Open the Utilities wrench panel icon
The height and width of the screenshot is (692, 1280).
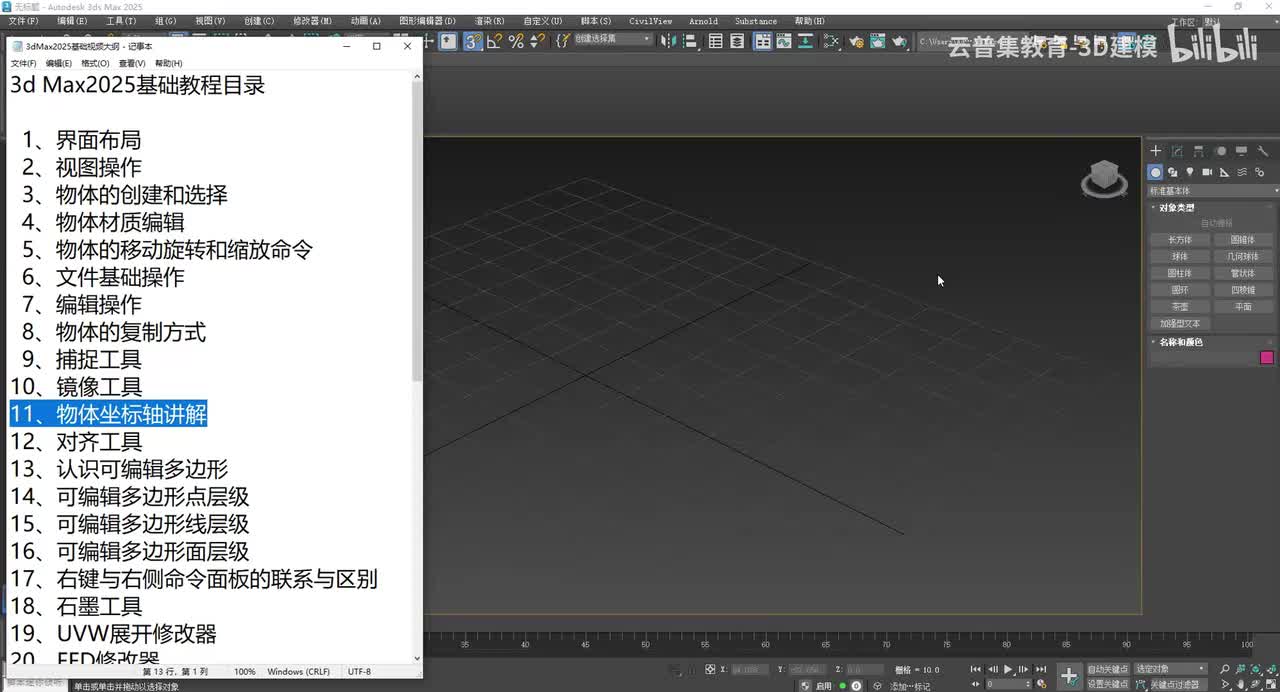(x=1263, y=151)
